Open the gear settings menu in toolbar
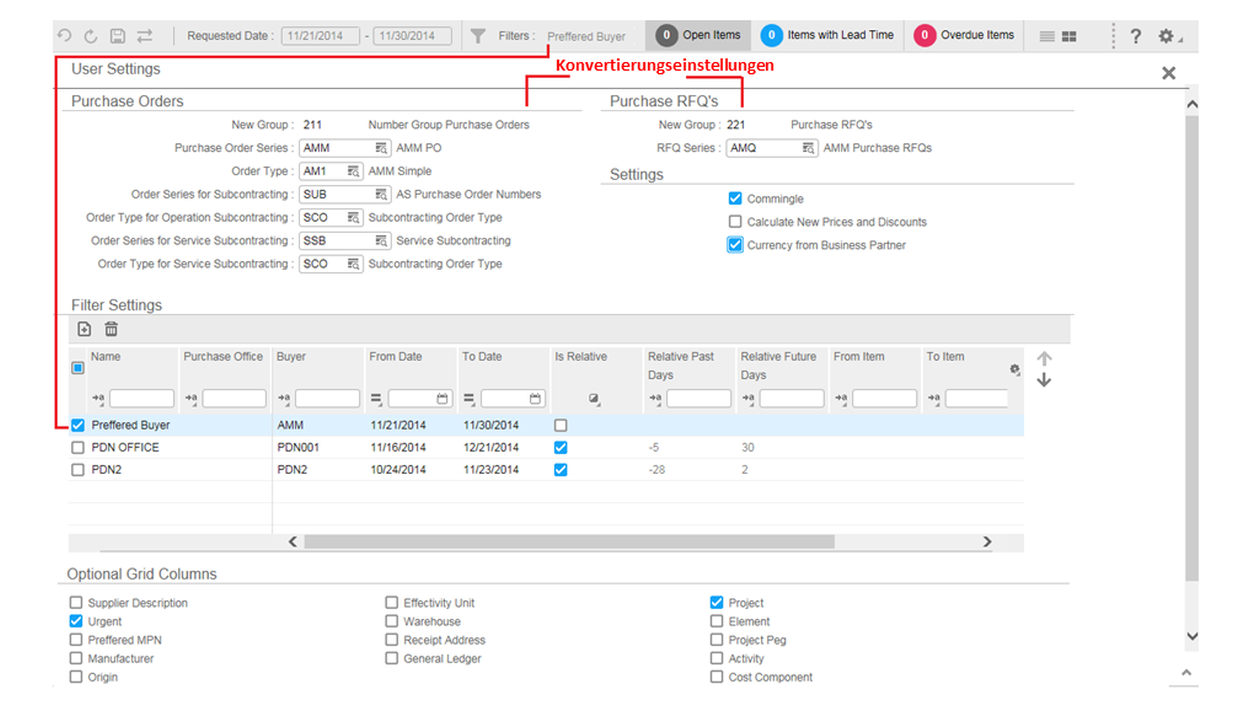Image resolution: width=1250 pixels, height=720 pixels. pos(1166,36)
